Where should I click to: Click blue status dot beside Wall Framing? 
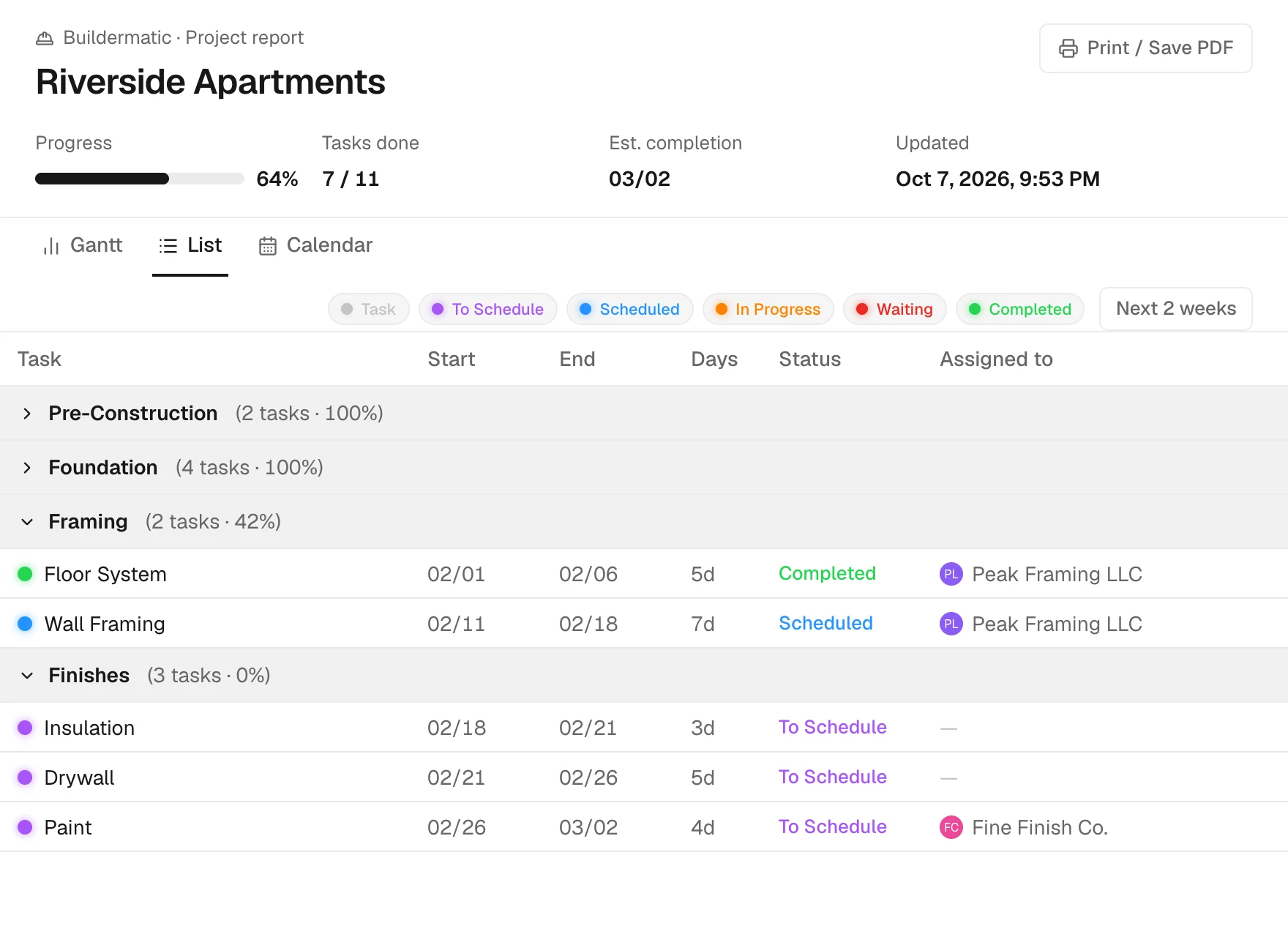coord(25,624)
